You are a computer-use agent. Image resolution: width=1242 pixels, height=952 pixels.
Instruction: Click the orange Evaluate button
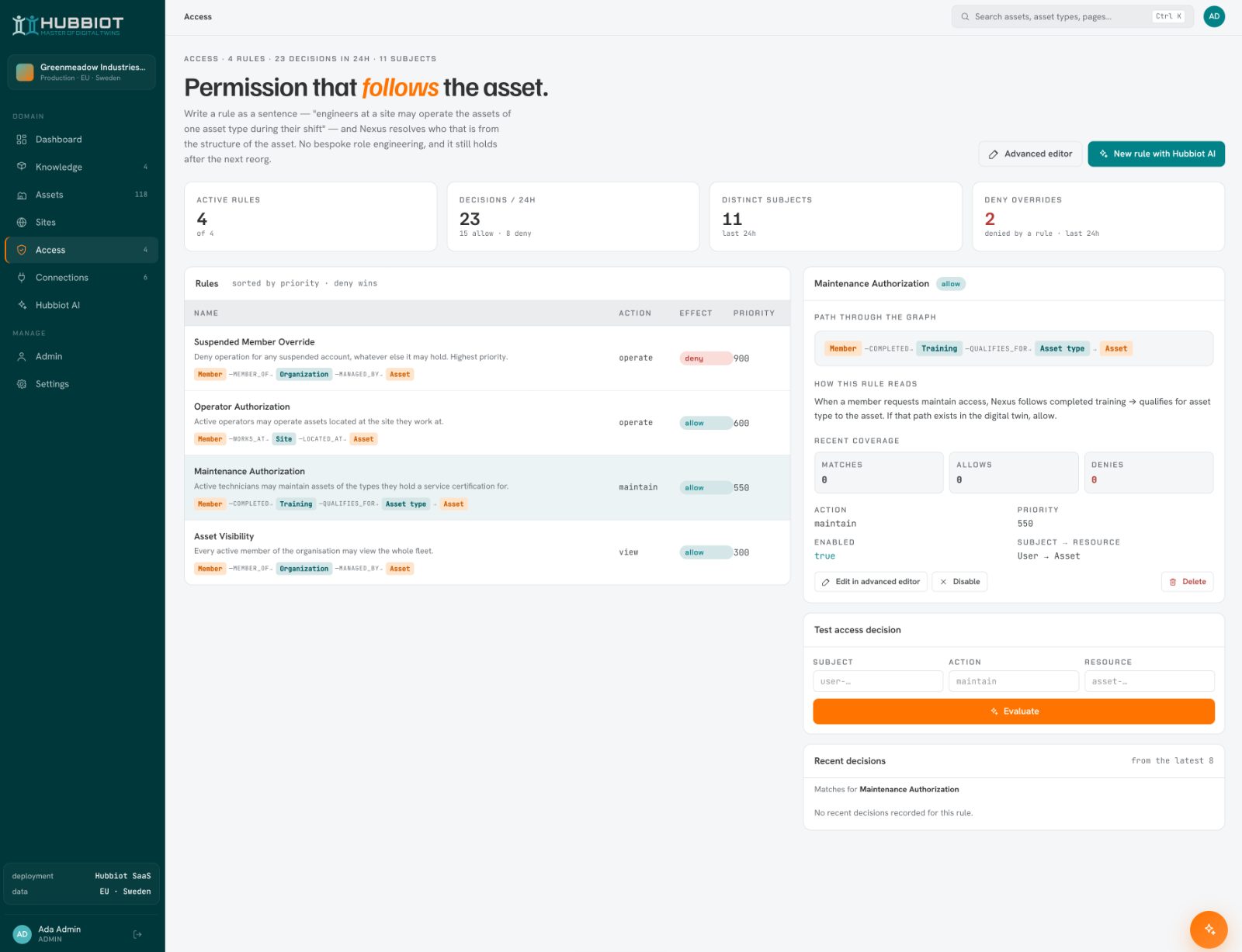point(1014,711)
